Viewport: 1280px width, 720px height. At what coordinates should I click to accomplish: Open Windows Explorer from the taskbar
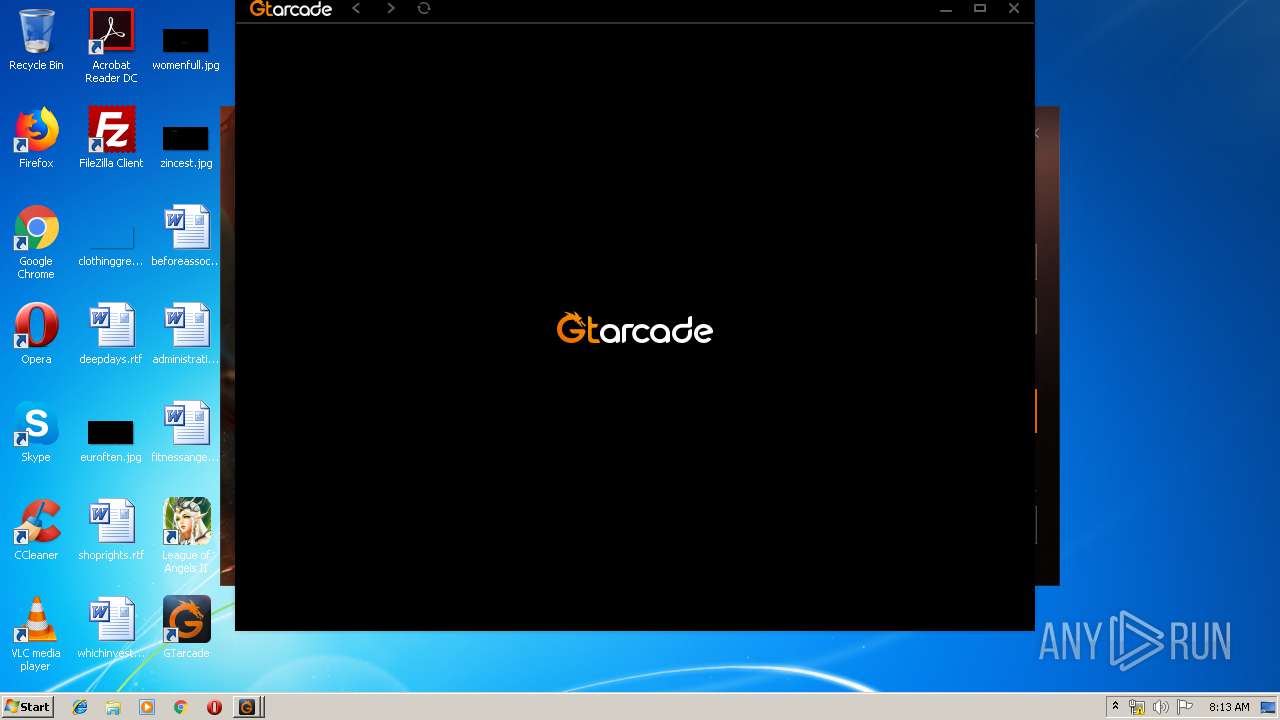coord(113,707)
